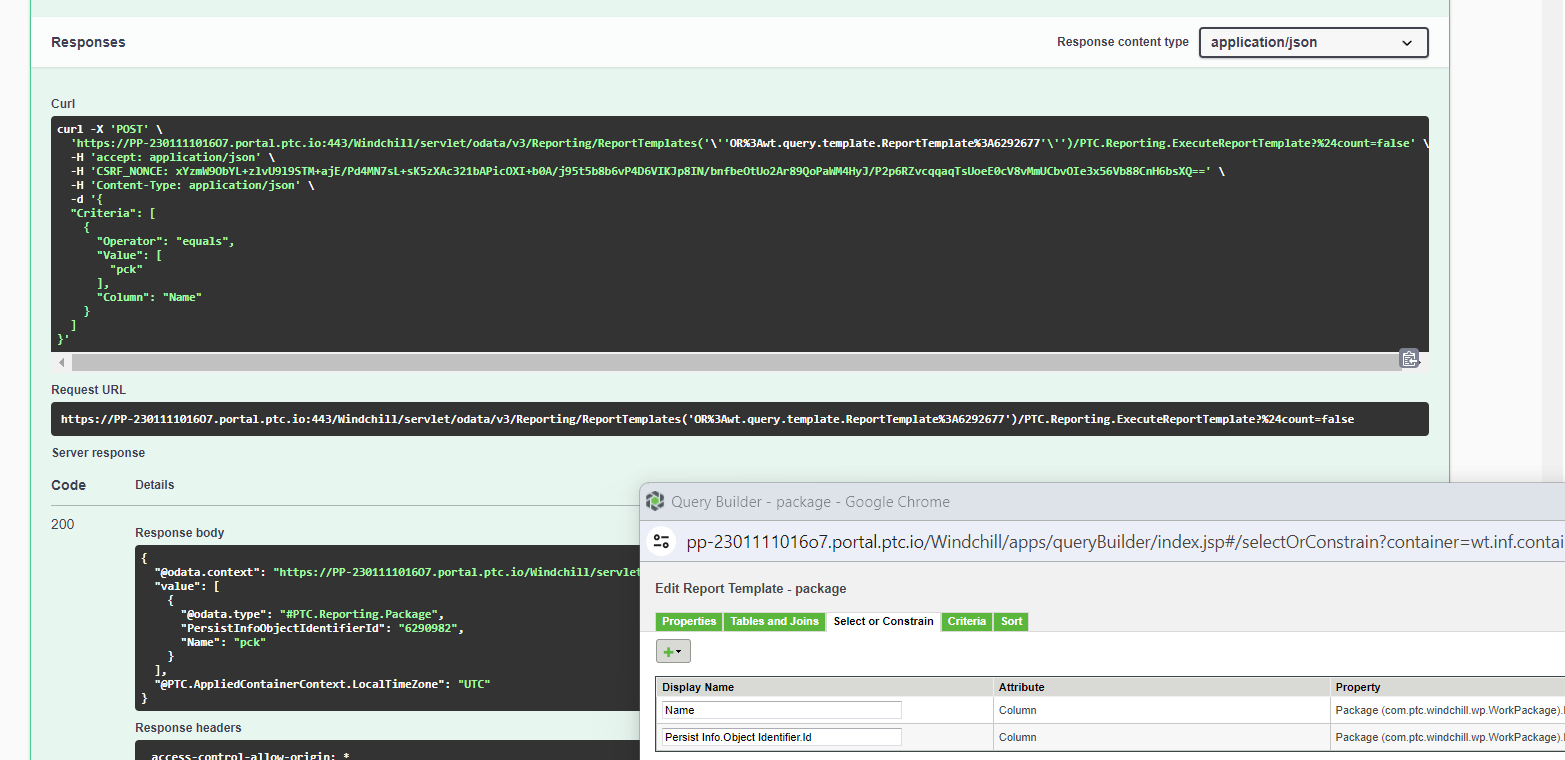Open the Response content type dropdown
1565x760 pixels.
(1312, 42)
